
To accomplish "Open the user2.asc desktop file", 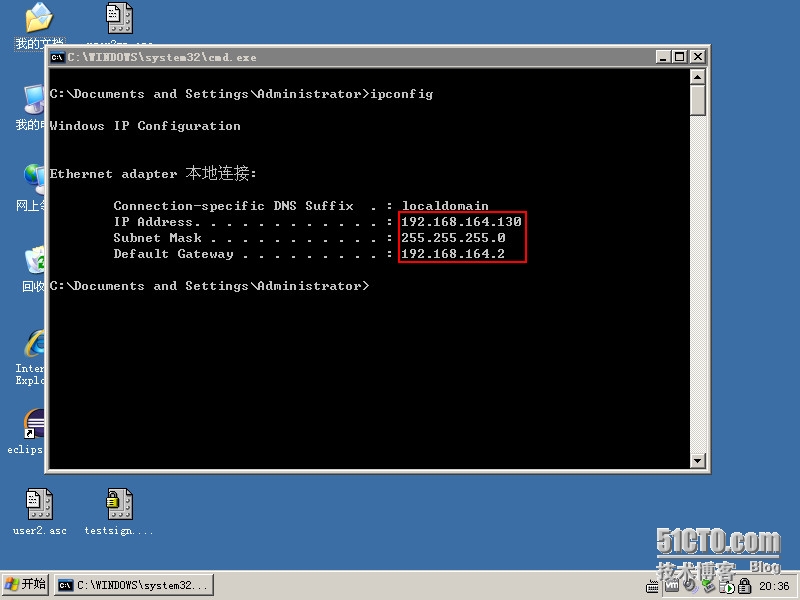I will pyautogui.click(x=39, y=512).
